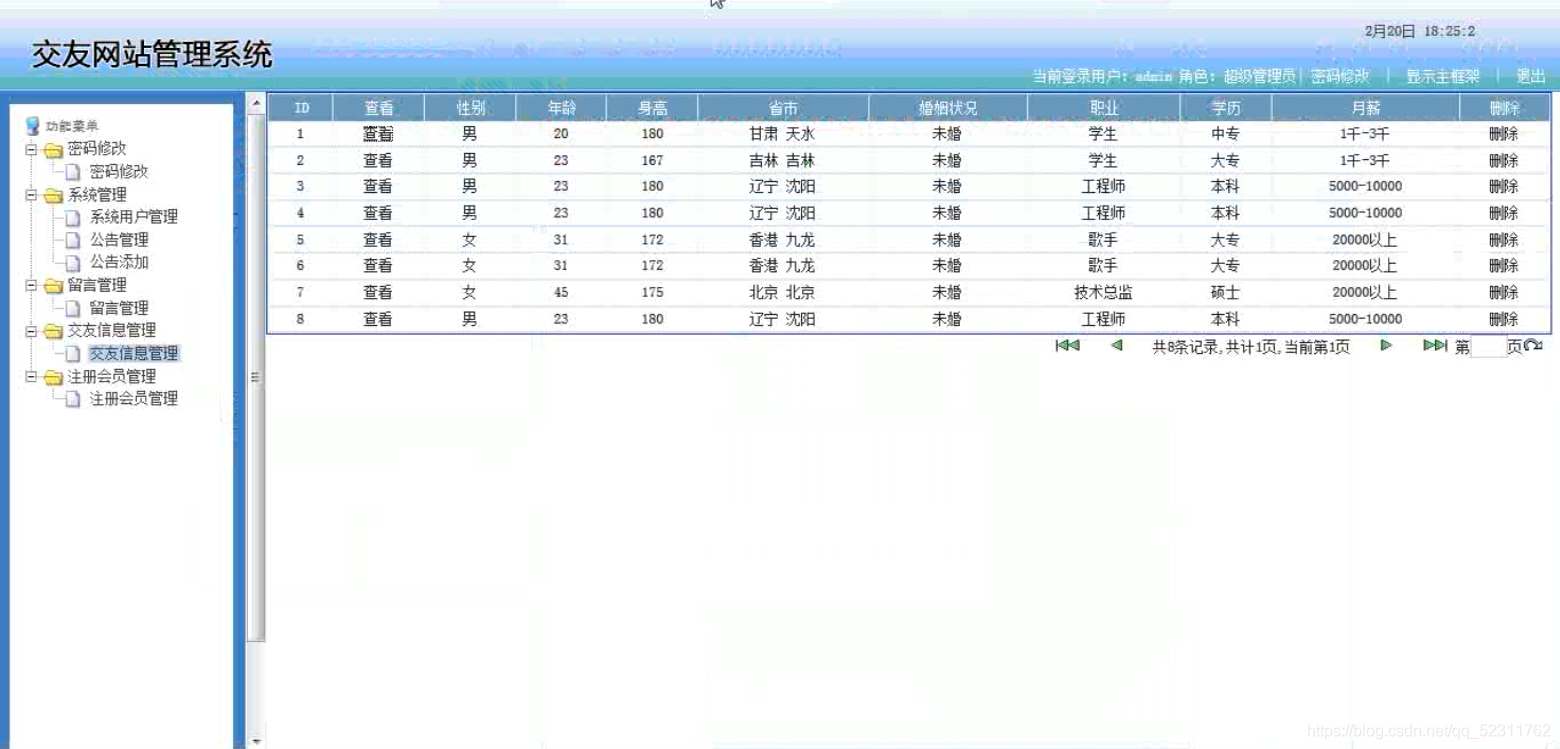Image resolution: width=1560 pixels, height=749 pixels.
Task: Click 删除 for row ID 3
Action: 1503,187
